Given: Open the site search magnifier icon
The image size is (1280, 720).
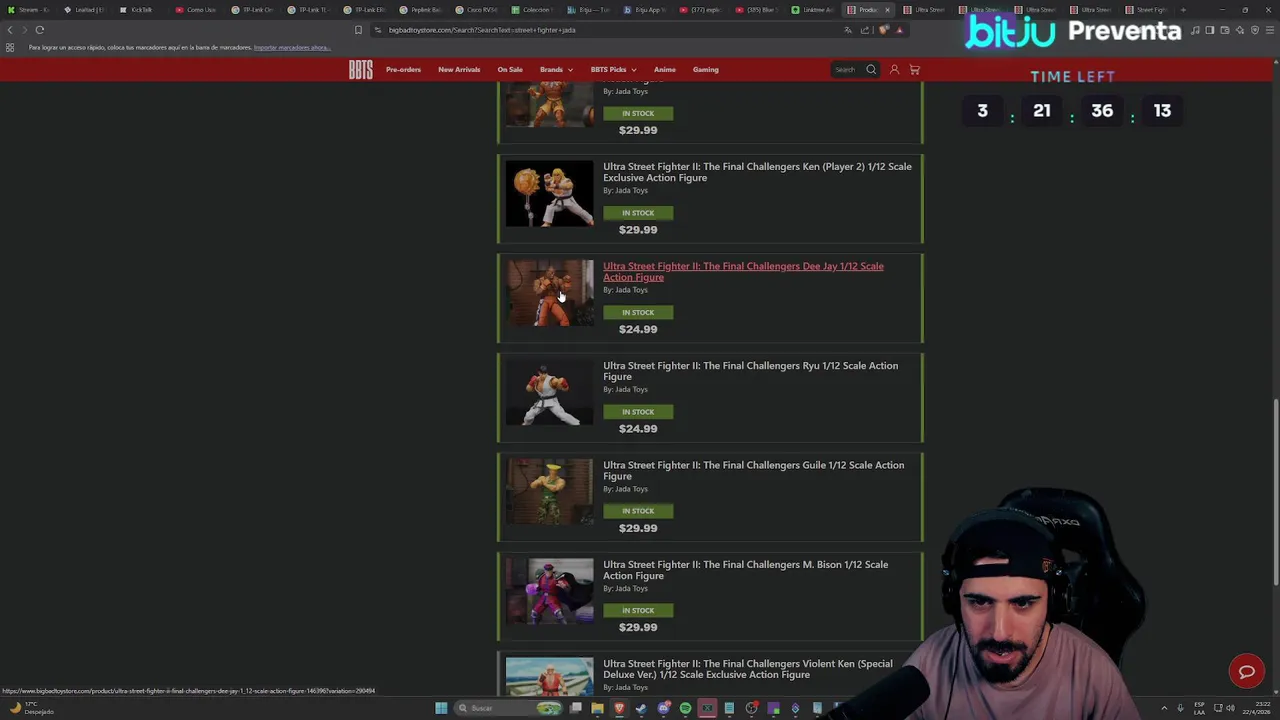Looking at the screenshot, I should click(x=871, y=70).
